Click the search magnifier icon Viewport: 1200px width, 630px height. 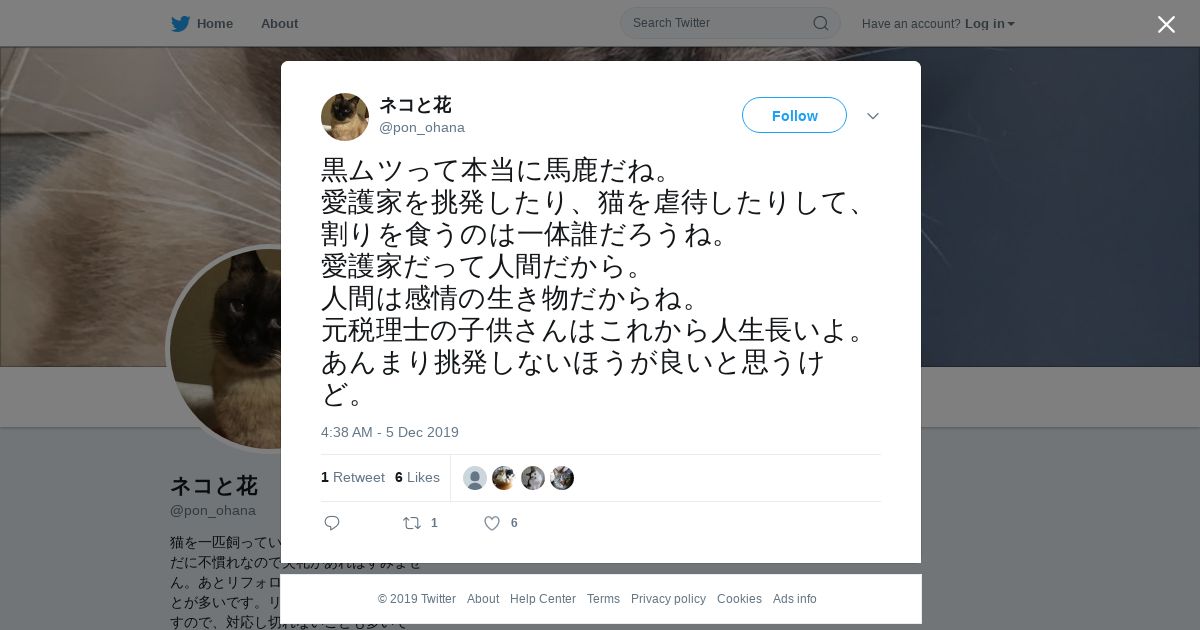pos(820,23)
